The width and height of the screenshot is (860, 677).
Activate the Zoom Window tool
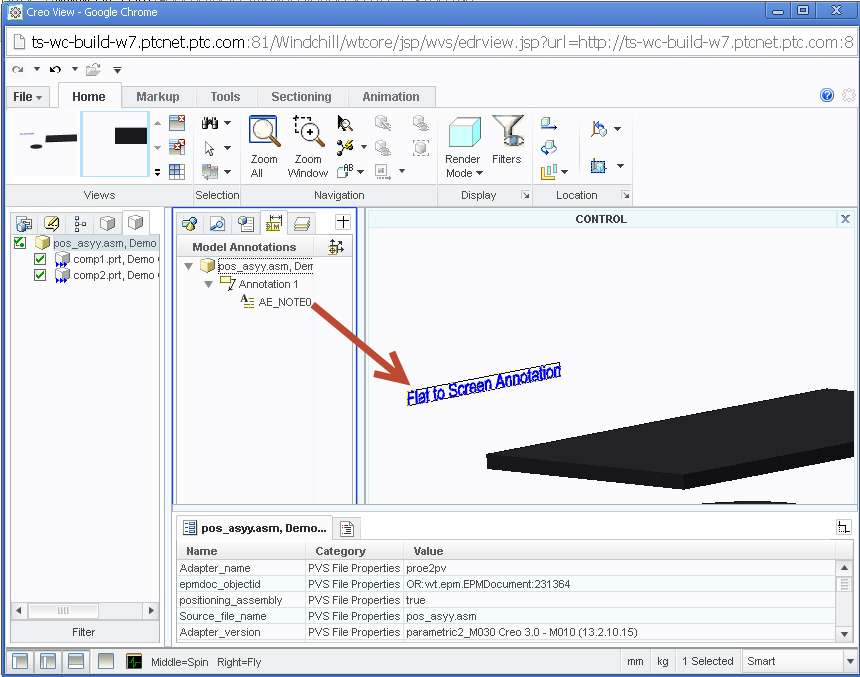[308, 146]
